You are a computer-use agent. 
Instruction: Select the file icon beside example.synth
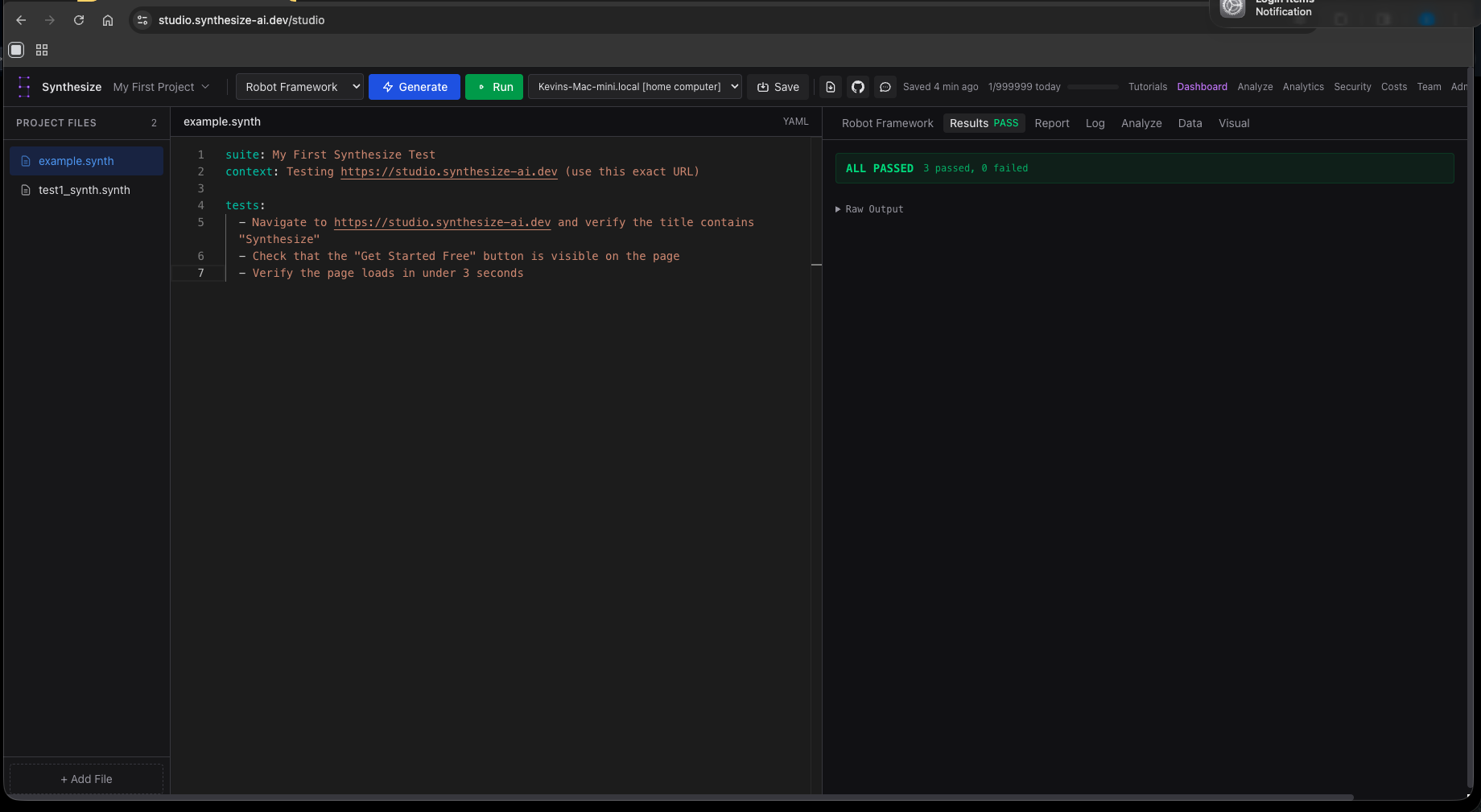tap(25, 160)
